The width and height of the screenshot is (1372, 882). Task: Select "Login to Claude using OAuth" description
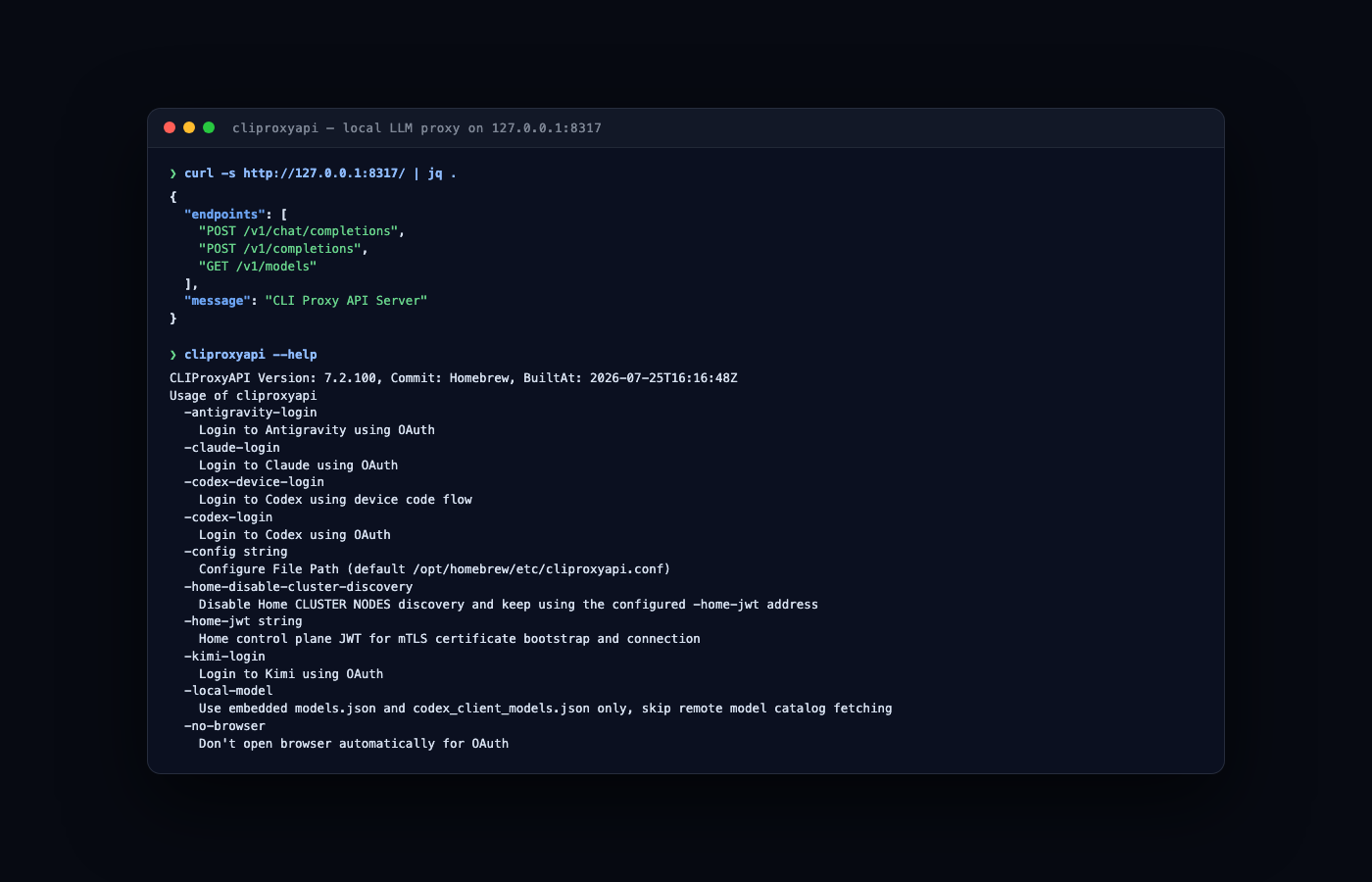tap(298, 465)
